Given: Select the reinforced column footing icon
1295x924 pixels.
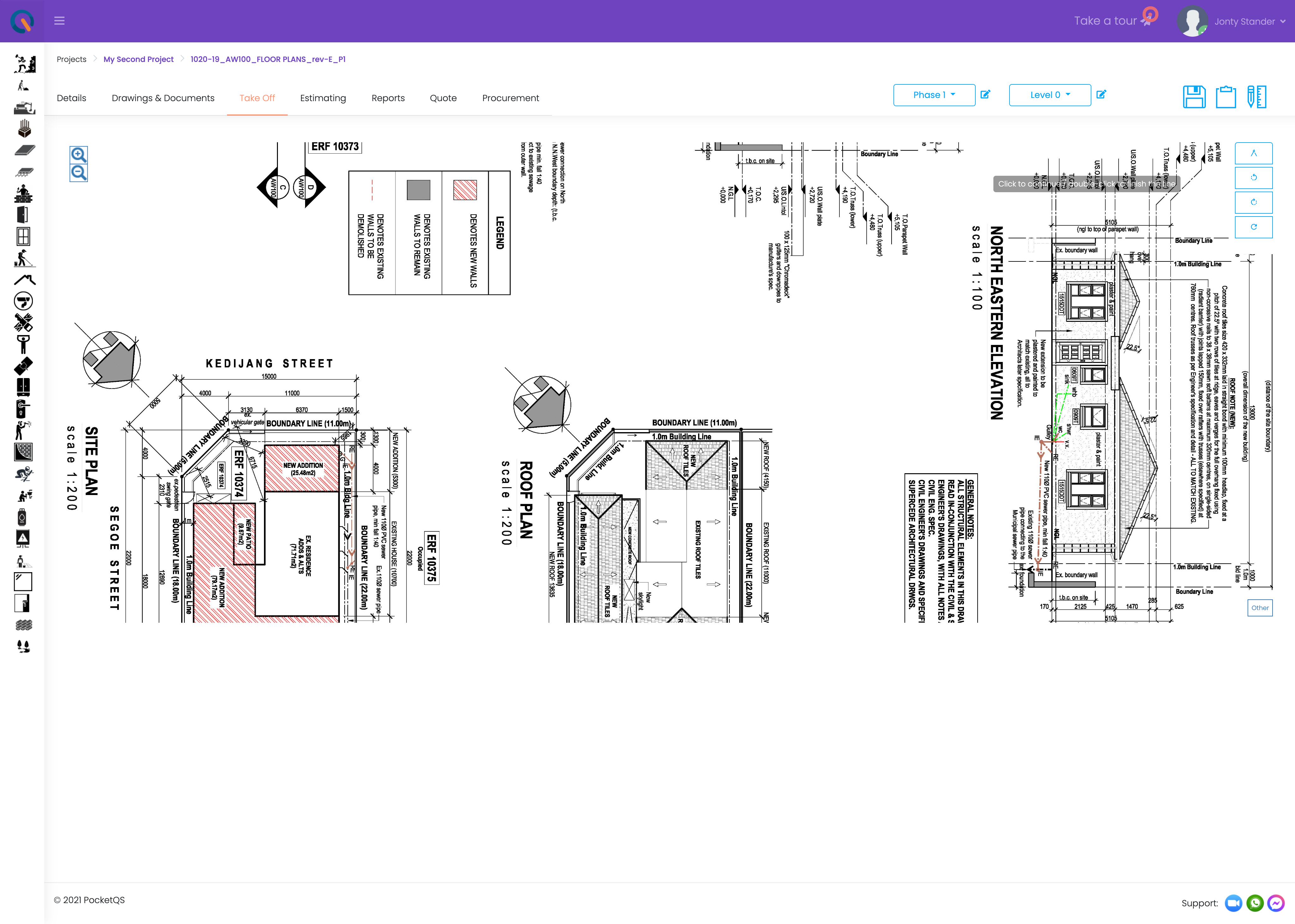Looking at the screenshot, I should coord(24,129).
